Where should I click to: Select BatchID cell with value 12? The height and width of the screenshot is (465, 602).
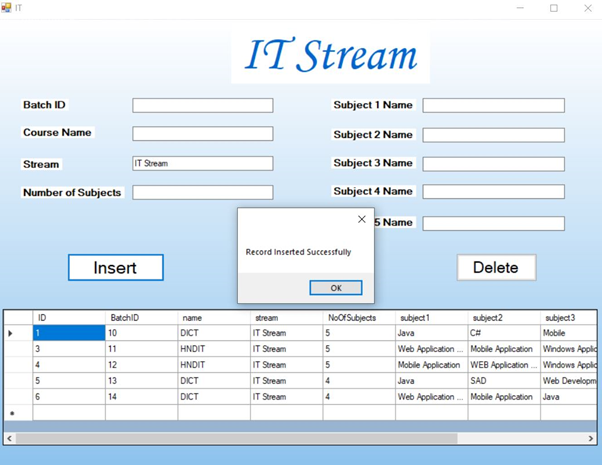141,365
